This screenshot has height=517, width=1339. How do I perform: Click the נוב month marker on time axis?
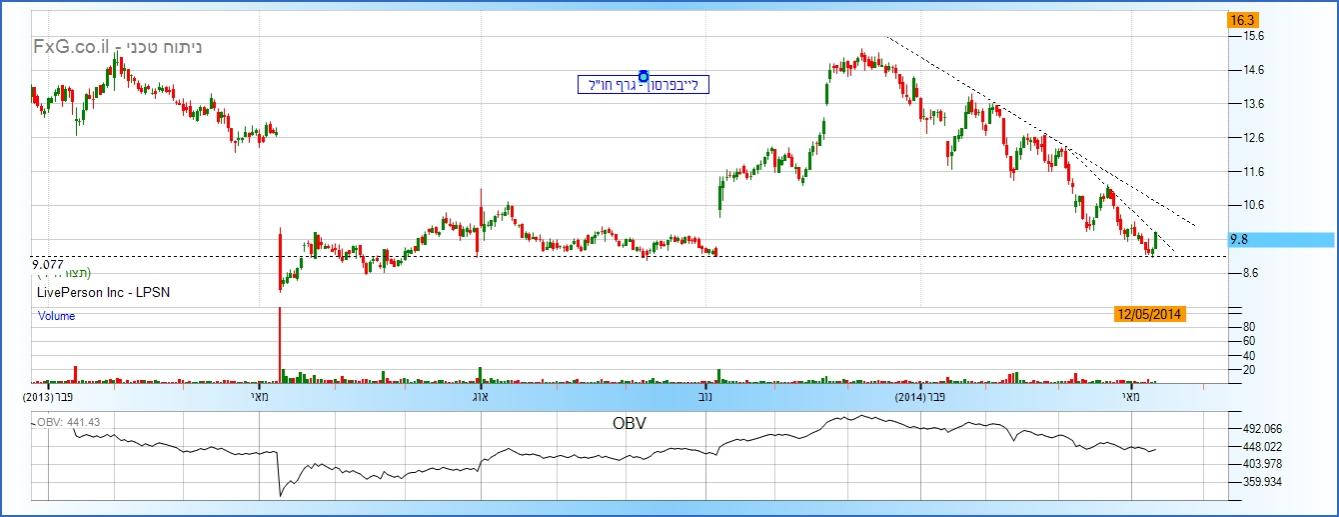pyautogui.click(x=707, y=397)
